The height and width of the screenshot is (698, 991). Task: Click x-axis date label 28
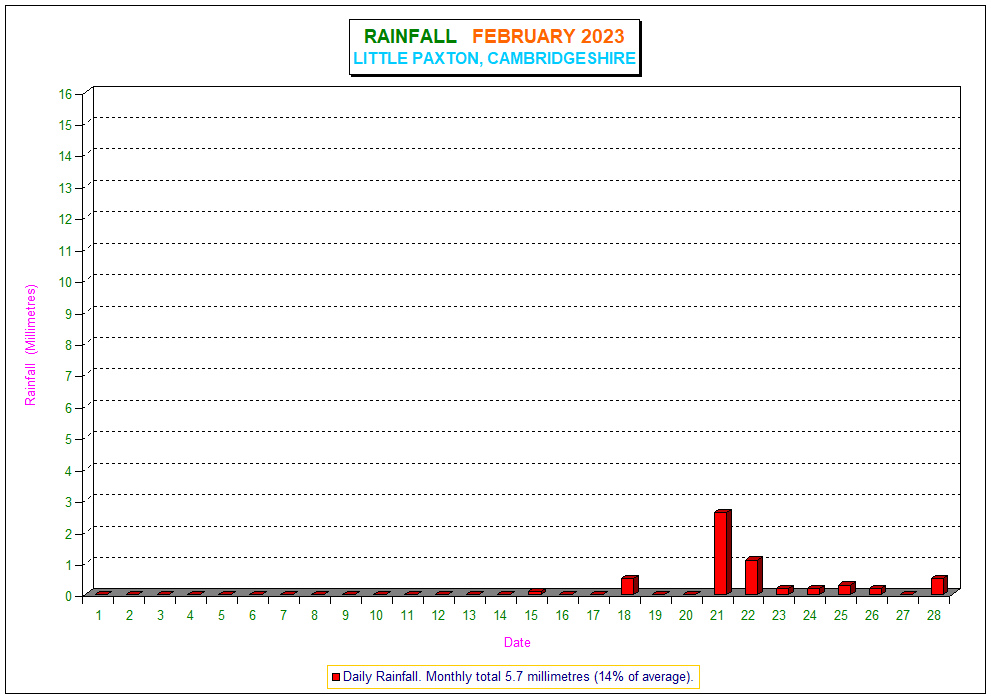point(934,616)
